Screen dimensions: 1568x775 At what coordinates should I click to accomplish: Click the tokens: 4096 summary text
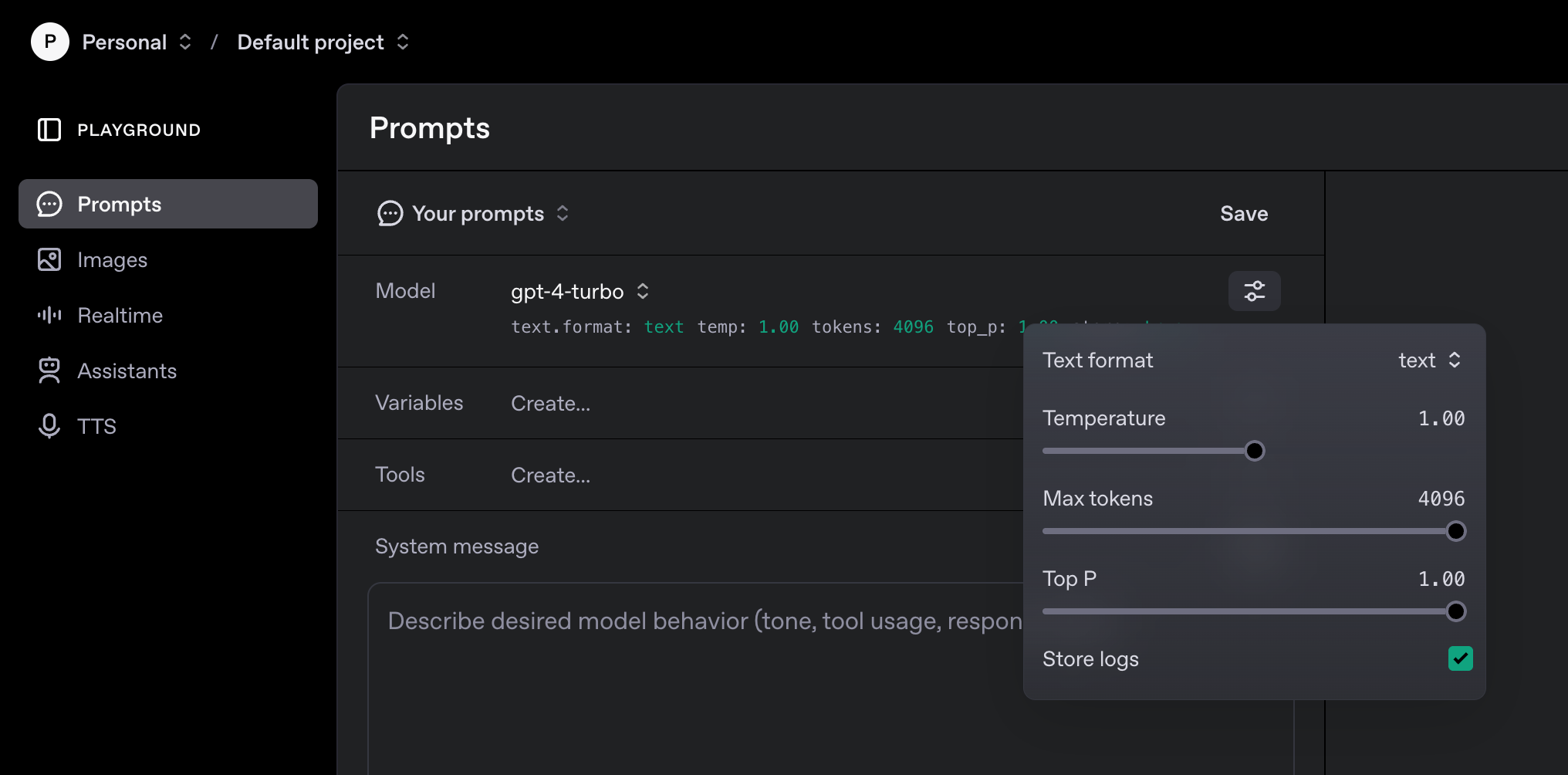coord(873,327)
